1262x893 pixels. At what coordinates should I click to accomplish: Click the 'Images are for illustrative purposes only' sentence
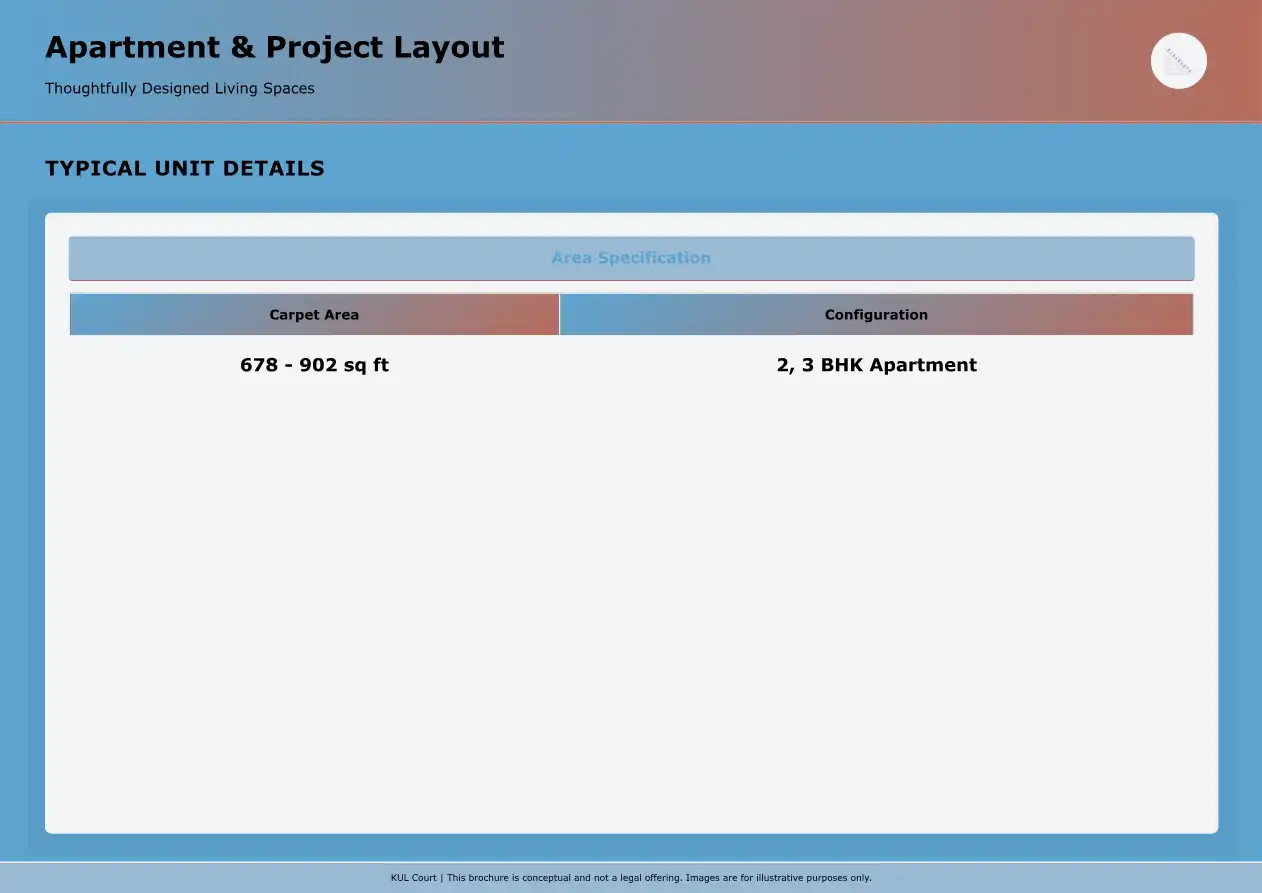point(778,878)
